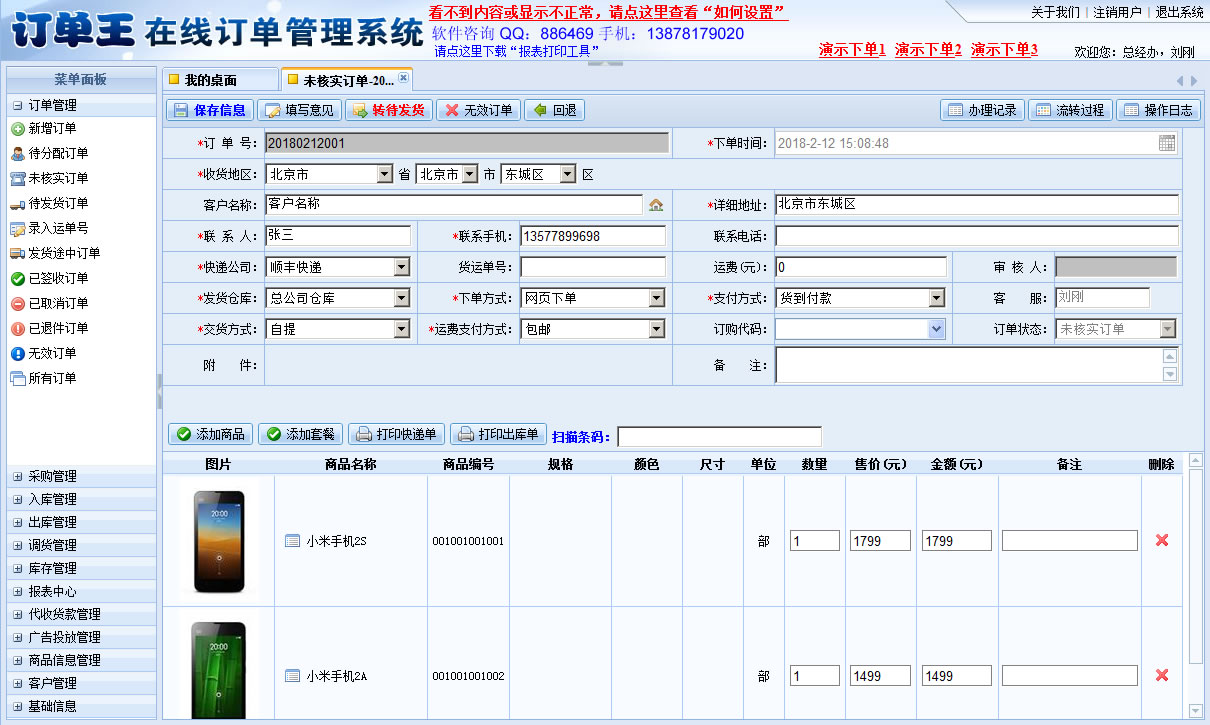Open the 快递公司 dropdown showing 顺丰快递

[x=401, y=268]
